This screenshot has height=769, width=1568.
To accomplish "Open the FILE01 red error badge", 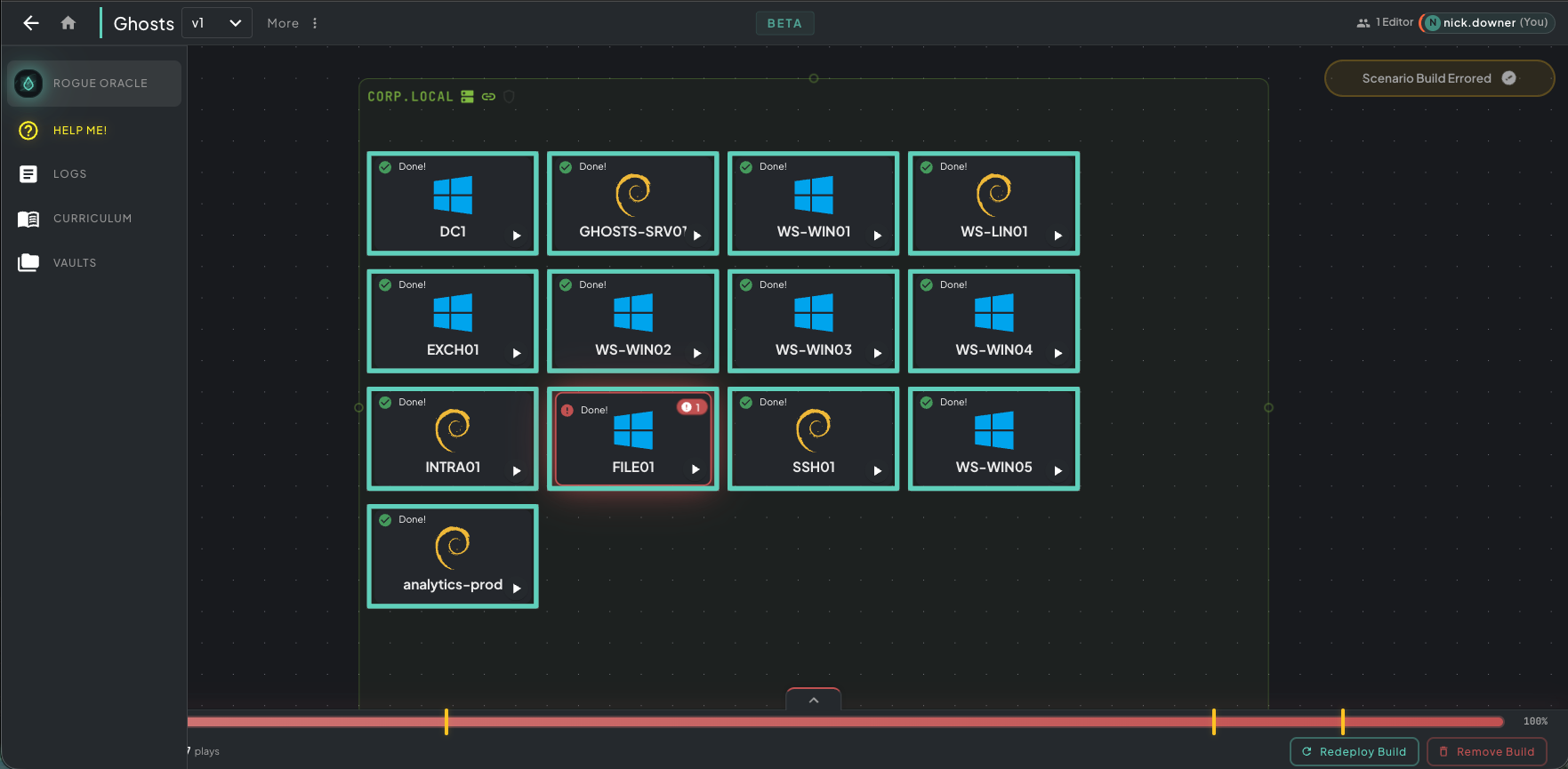I will [x=692, y=407].
